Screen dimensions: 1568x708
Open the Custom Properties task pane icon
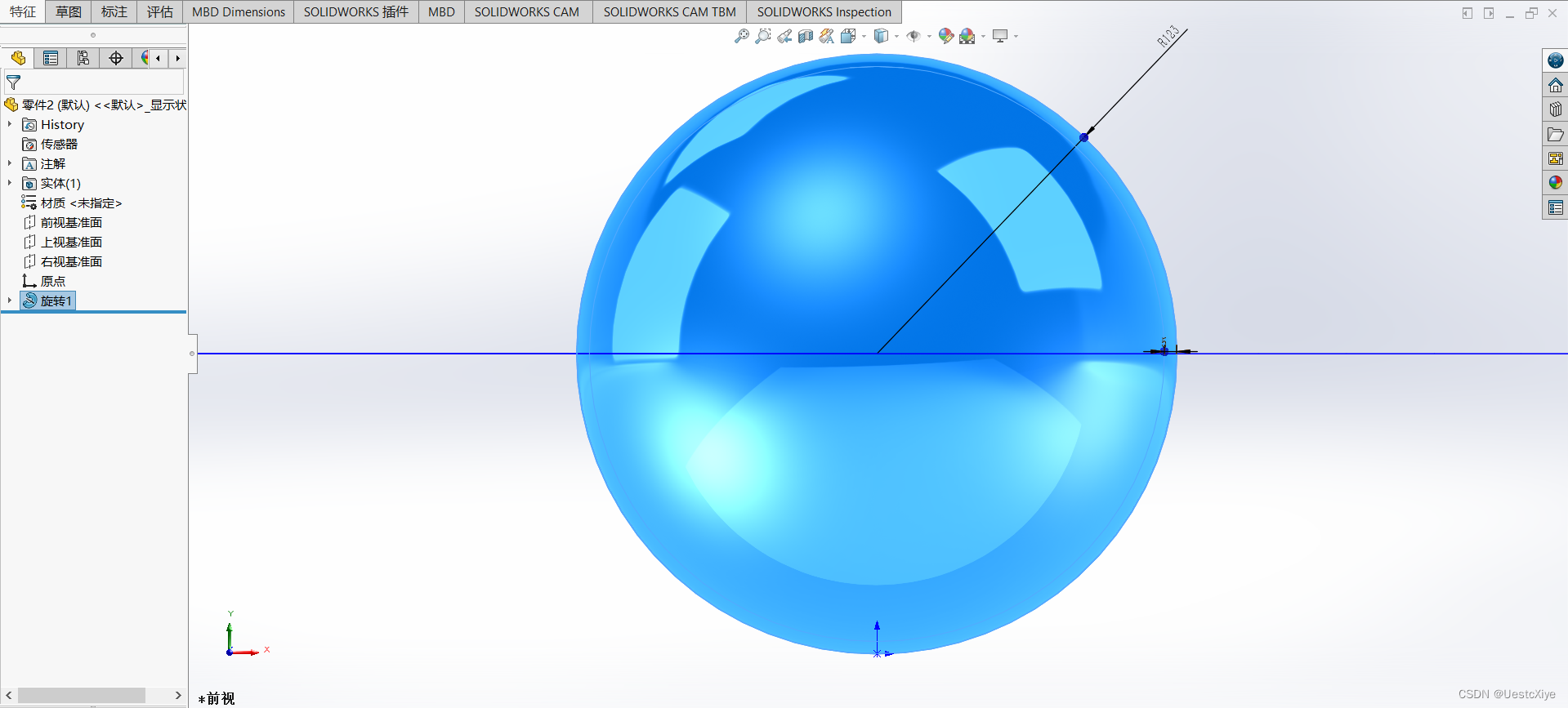[1555, 207]
